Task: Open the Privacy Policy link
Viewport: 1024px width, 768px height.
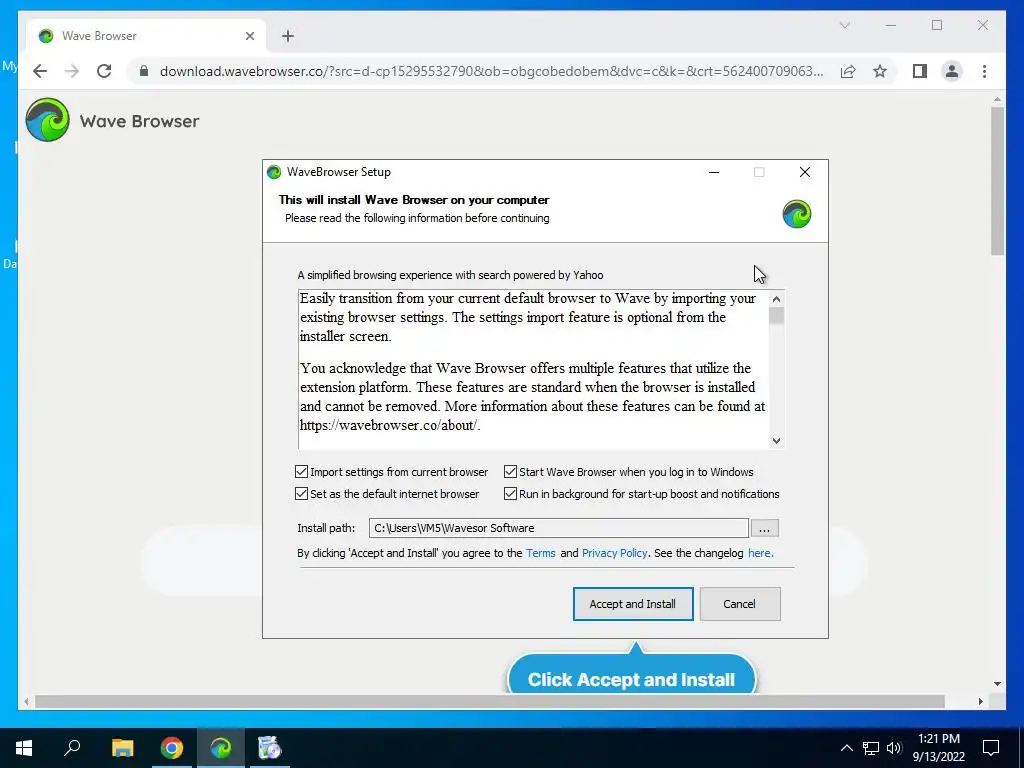Action: [615, 553]
